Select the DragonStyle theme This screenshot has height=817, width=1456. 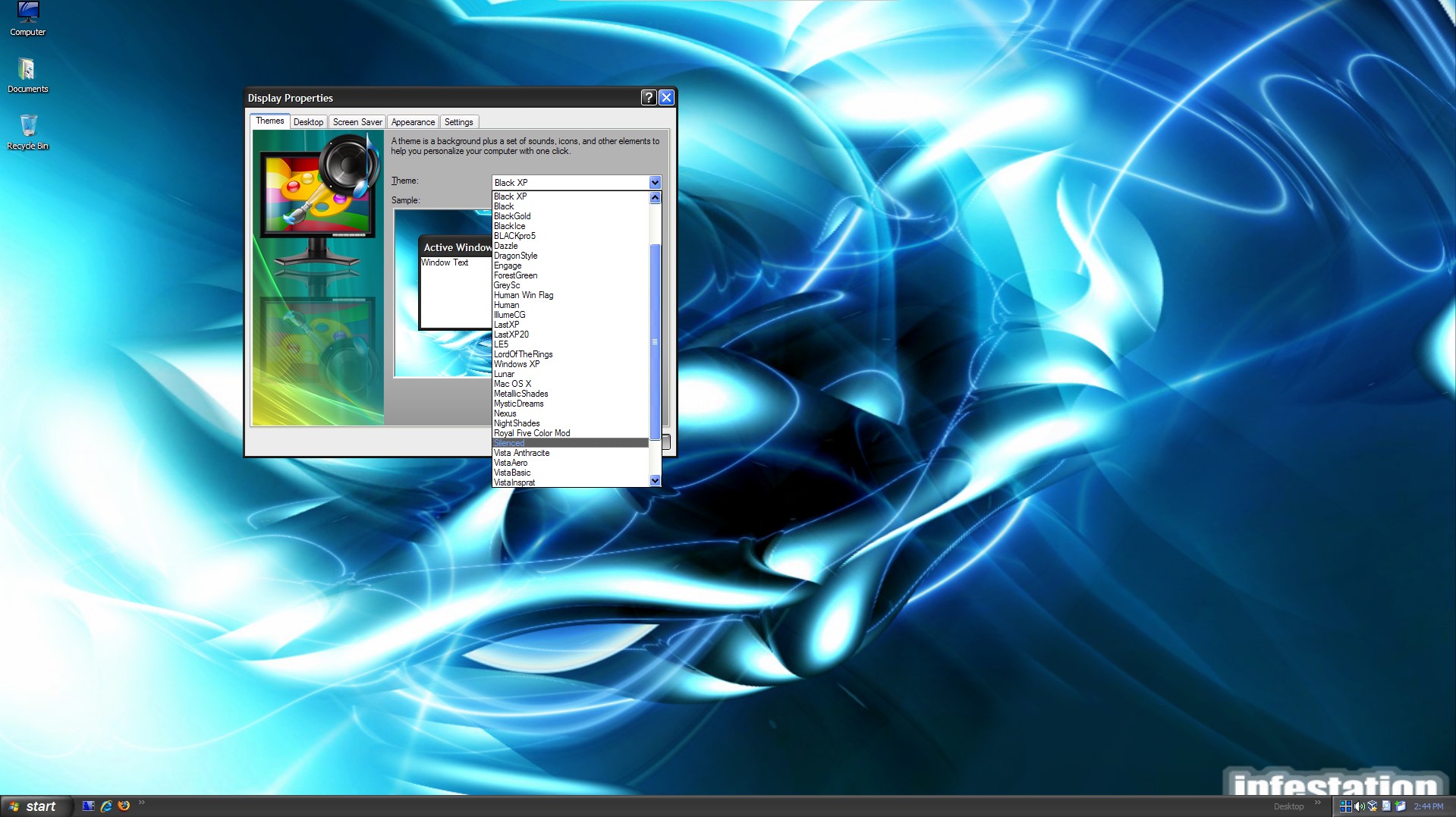(x=571, y=256)
